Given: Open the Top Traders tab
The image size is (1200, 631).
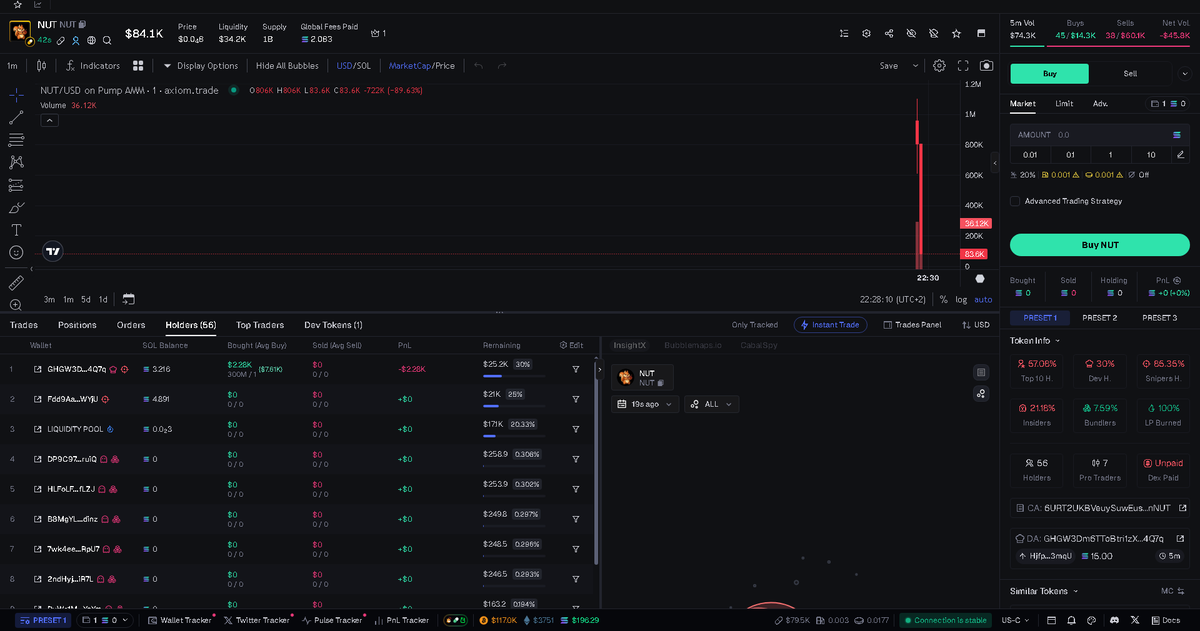Looking at the screenshot, I should 260,325.
